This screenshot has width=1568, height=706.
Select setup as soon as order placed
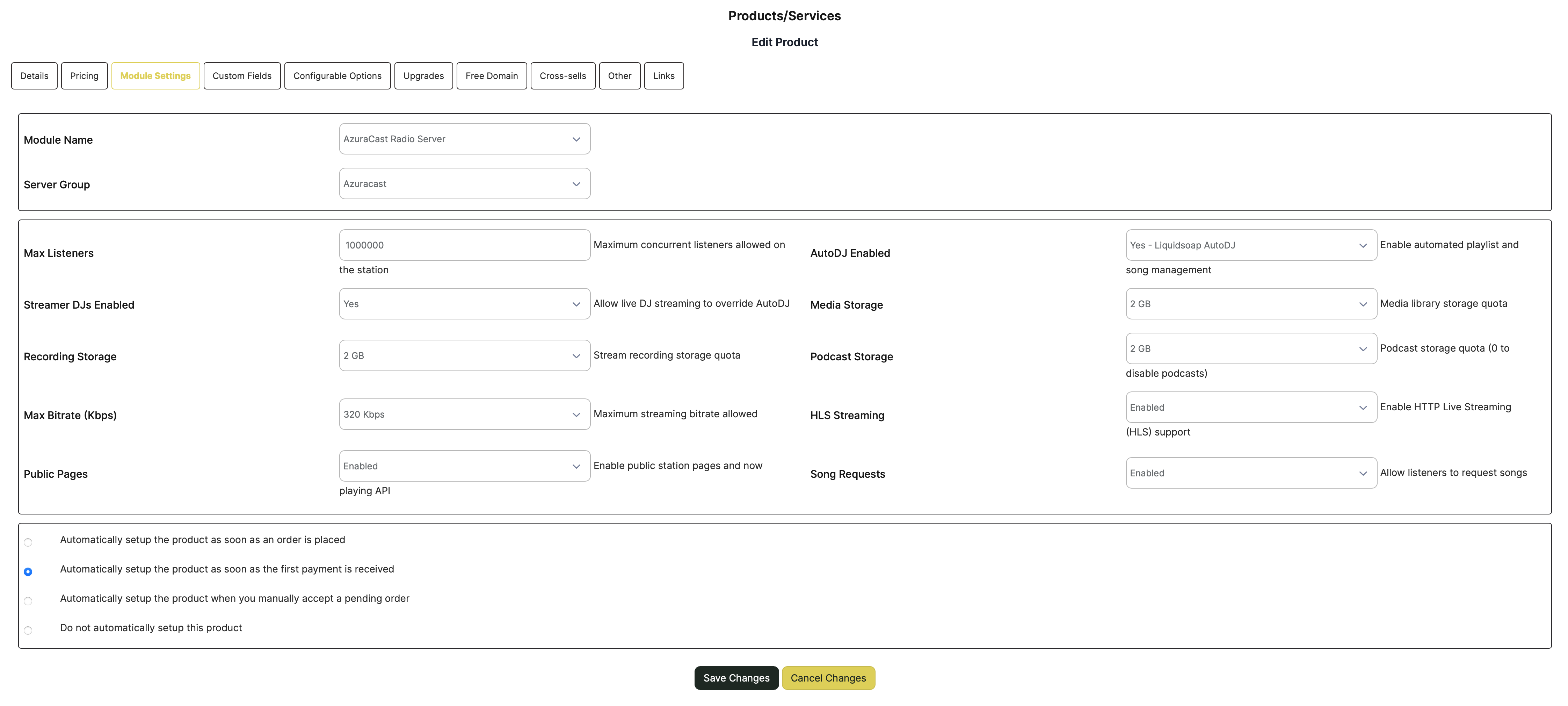28,542
